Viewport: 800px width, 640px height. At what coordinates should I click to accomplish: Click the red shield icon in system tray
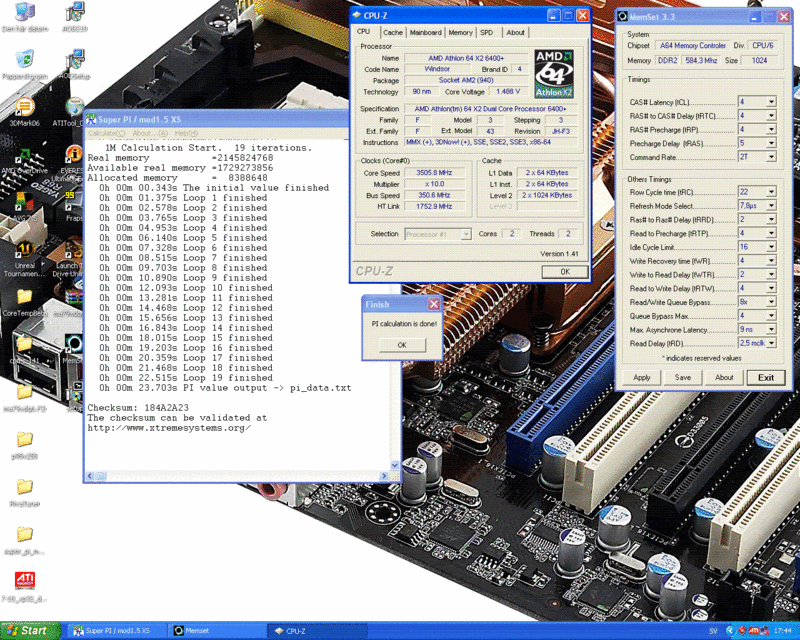[x=742, y=631]
